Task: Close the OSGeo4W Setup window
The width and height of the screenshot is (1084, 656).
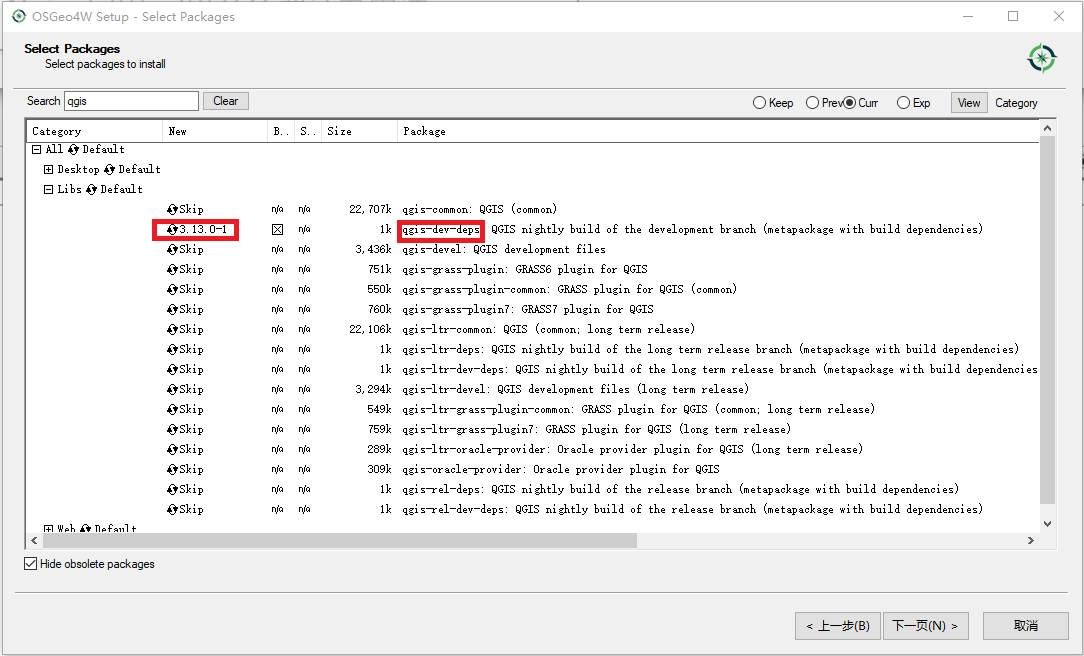Action: pyautogui.click(x=1058, y=16)
